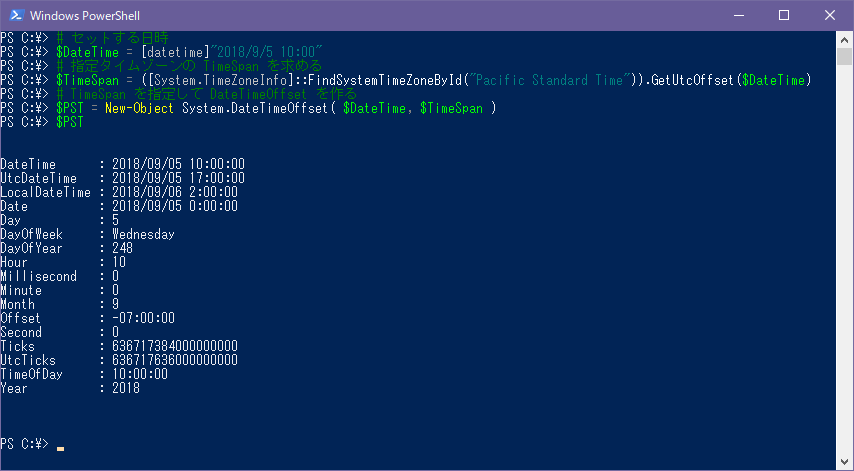854x471 pixels.
Task: Click the UtcDateTime value 17:00:00 line
Action: 178,178
